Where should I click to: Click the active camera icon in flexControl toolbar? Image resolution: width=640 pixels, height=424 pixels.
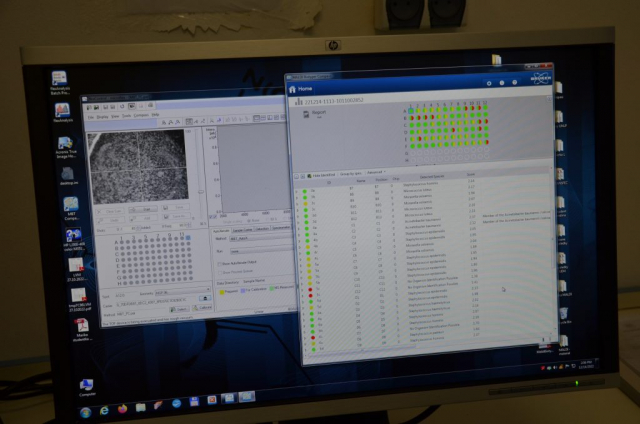(131, 107)
